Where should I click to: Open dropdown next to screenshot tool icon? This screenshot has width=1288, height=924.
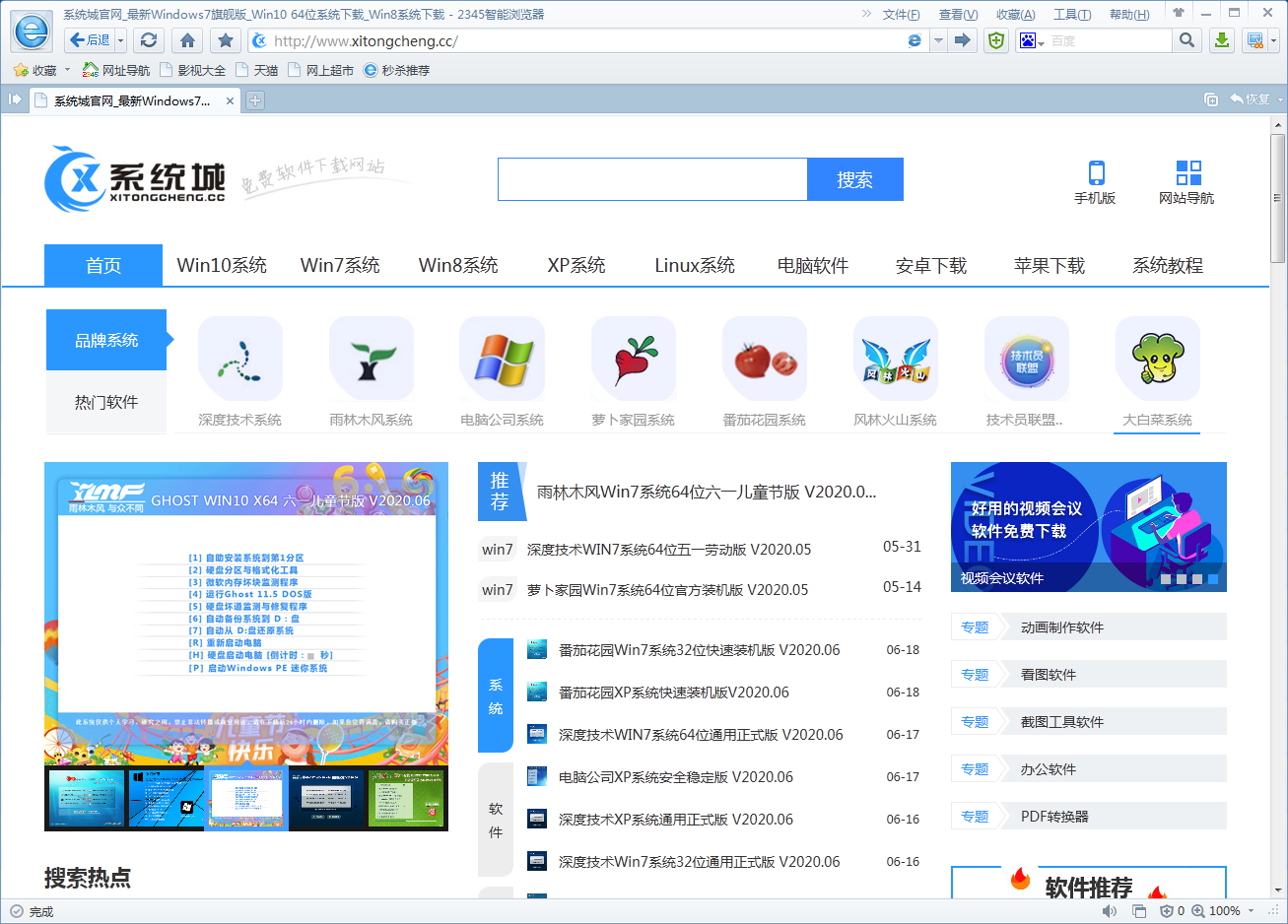point(1272,40)
